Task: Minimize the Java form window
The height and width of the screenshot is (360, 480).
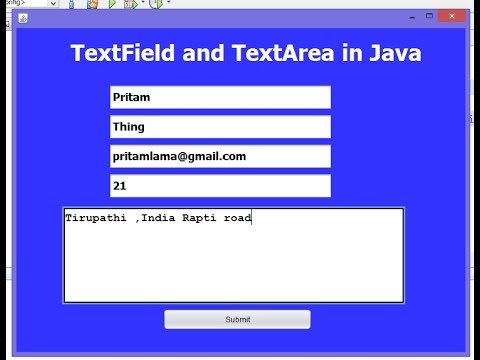Action: [x=413, y=16]
